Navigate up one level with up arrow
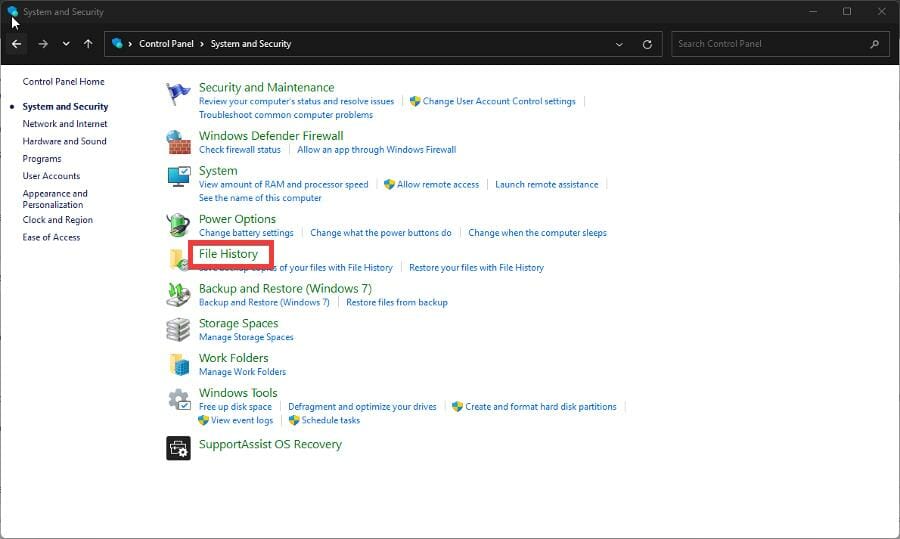The image size is (900, 539). 89,44
